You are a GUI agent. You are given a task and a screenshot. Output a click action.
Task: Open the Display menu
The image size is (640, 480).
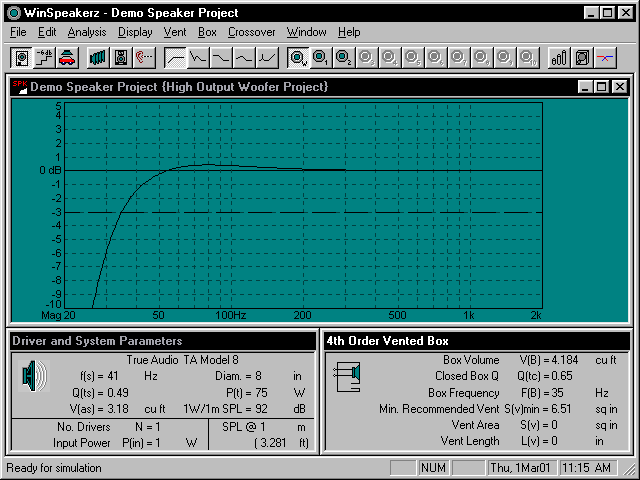(x=135, y=32)
